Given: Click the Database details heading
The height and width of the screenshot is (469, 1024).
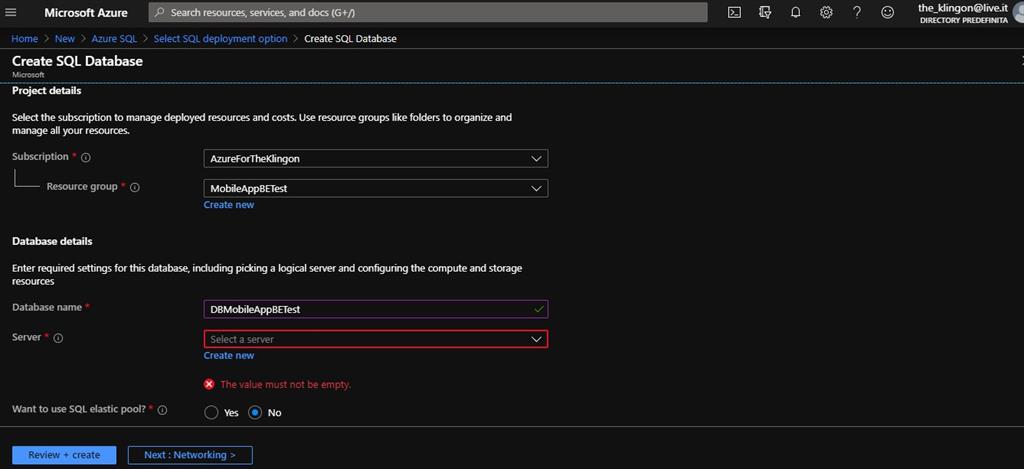Looking at the screenshot, I should [x=52, y=241].
